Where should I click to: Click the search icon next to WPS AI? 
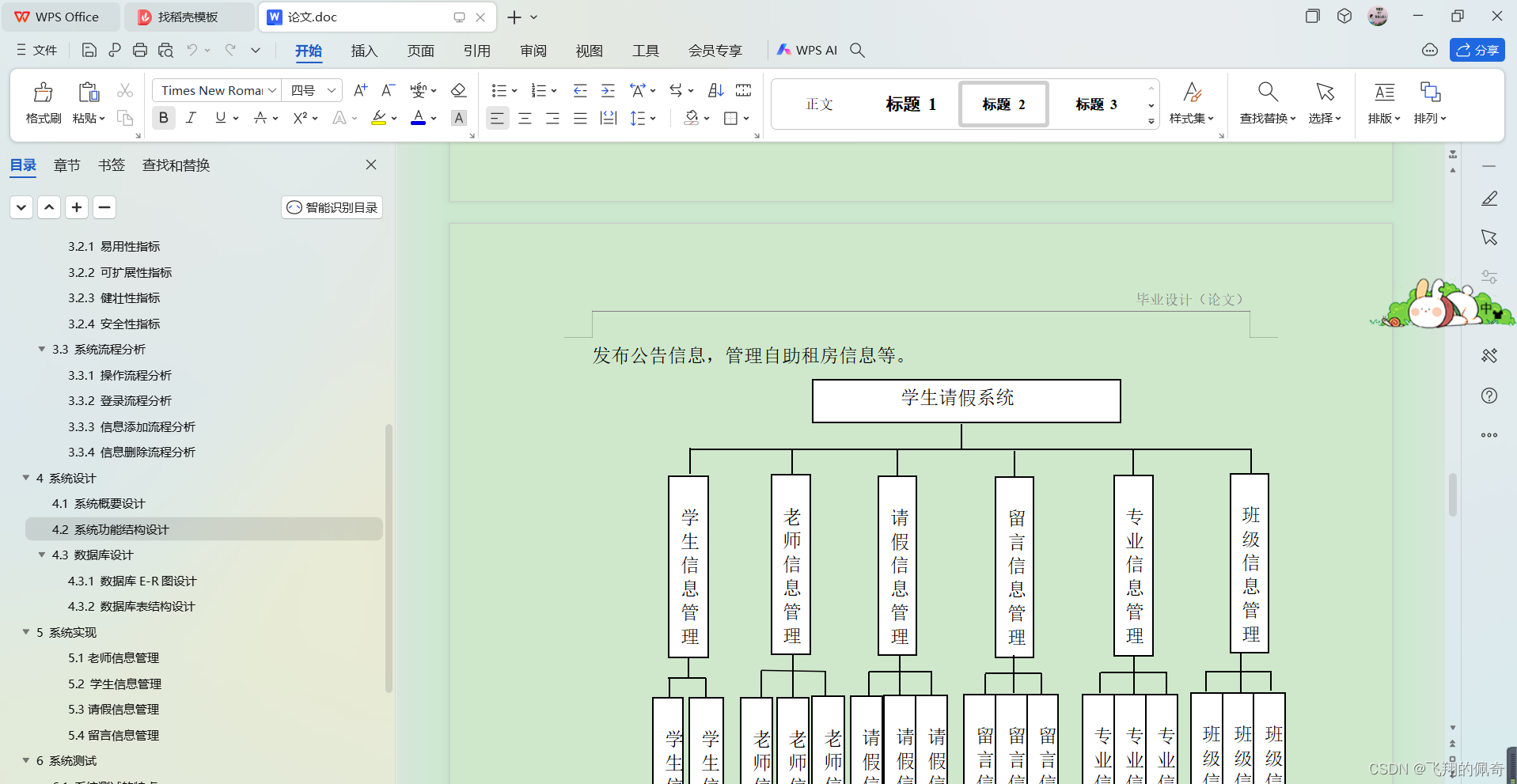click(x=857, y=51)
